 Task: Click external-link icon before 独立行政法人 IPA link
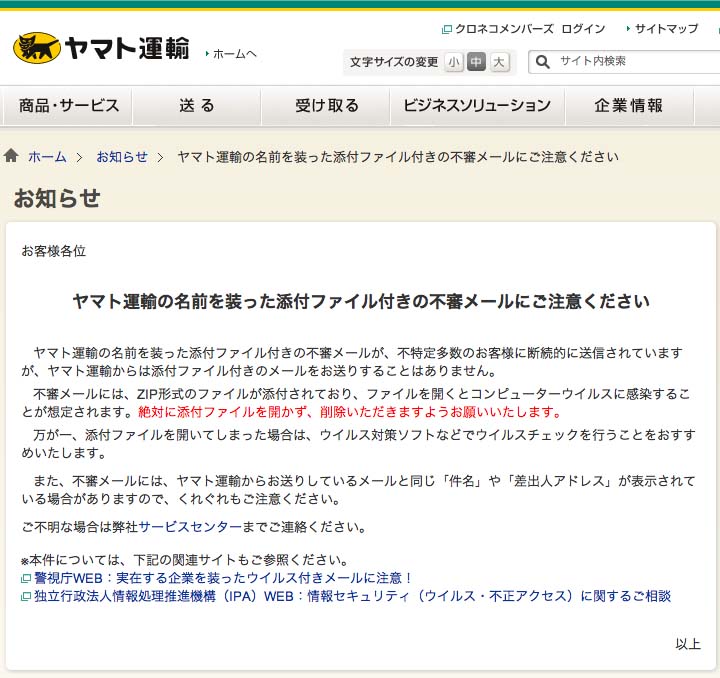click(x=26, y=597)
